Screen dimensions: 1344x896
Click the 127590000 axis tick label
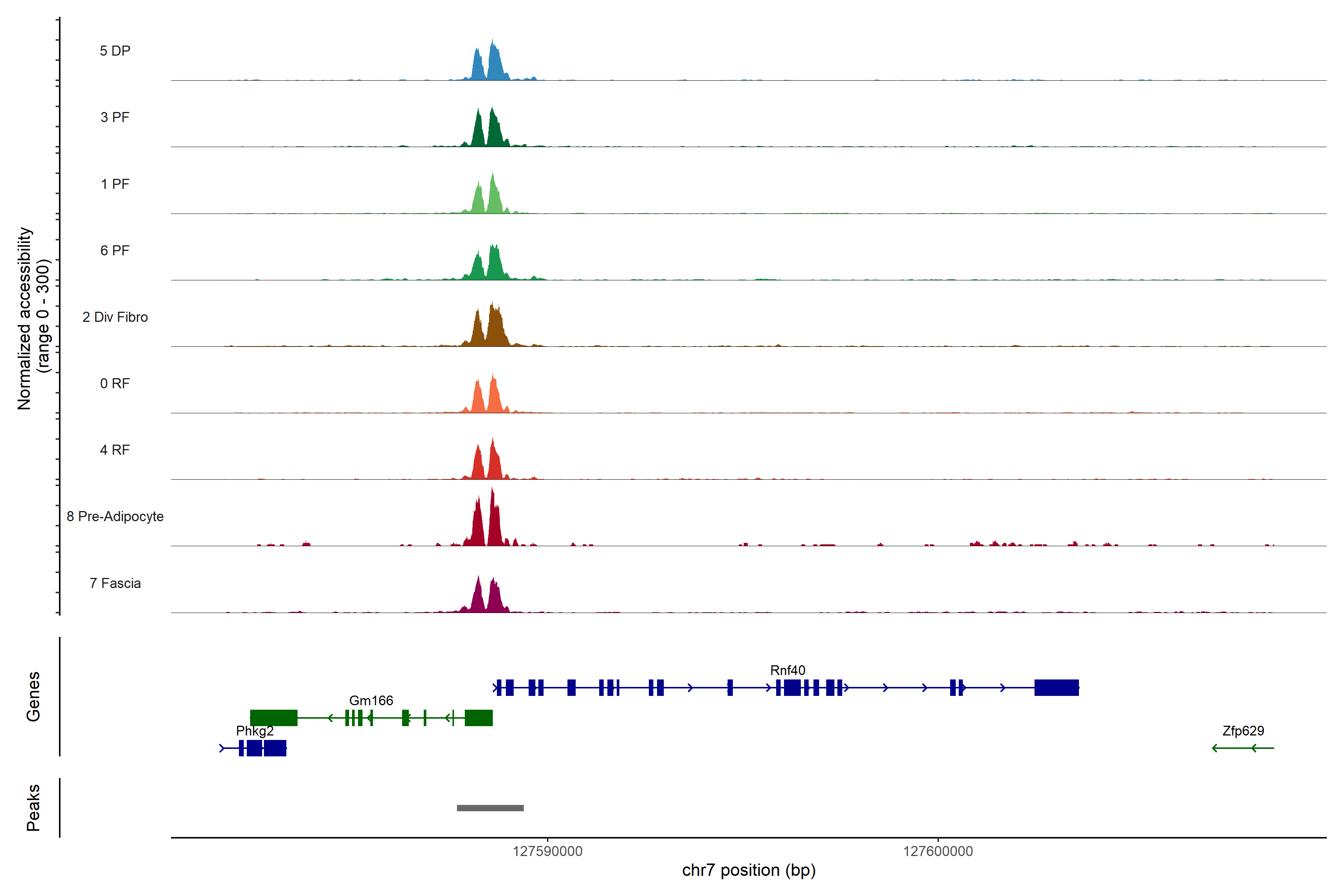click(547, 852)
